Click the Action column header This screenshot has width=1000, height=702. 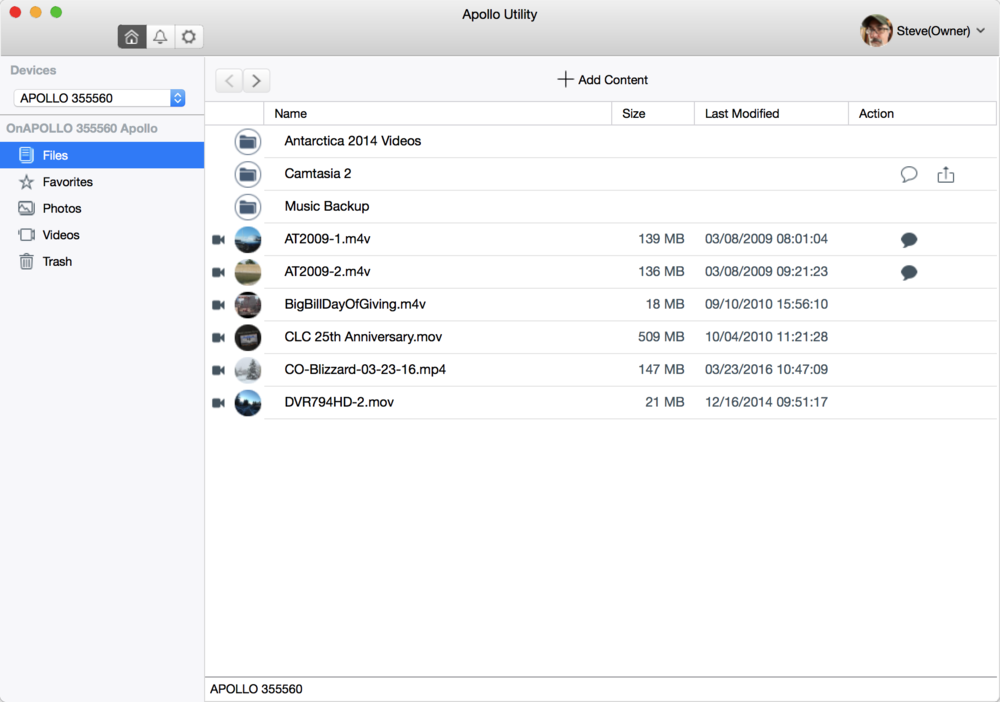pos(922,113)
